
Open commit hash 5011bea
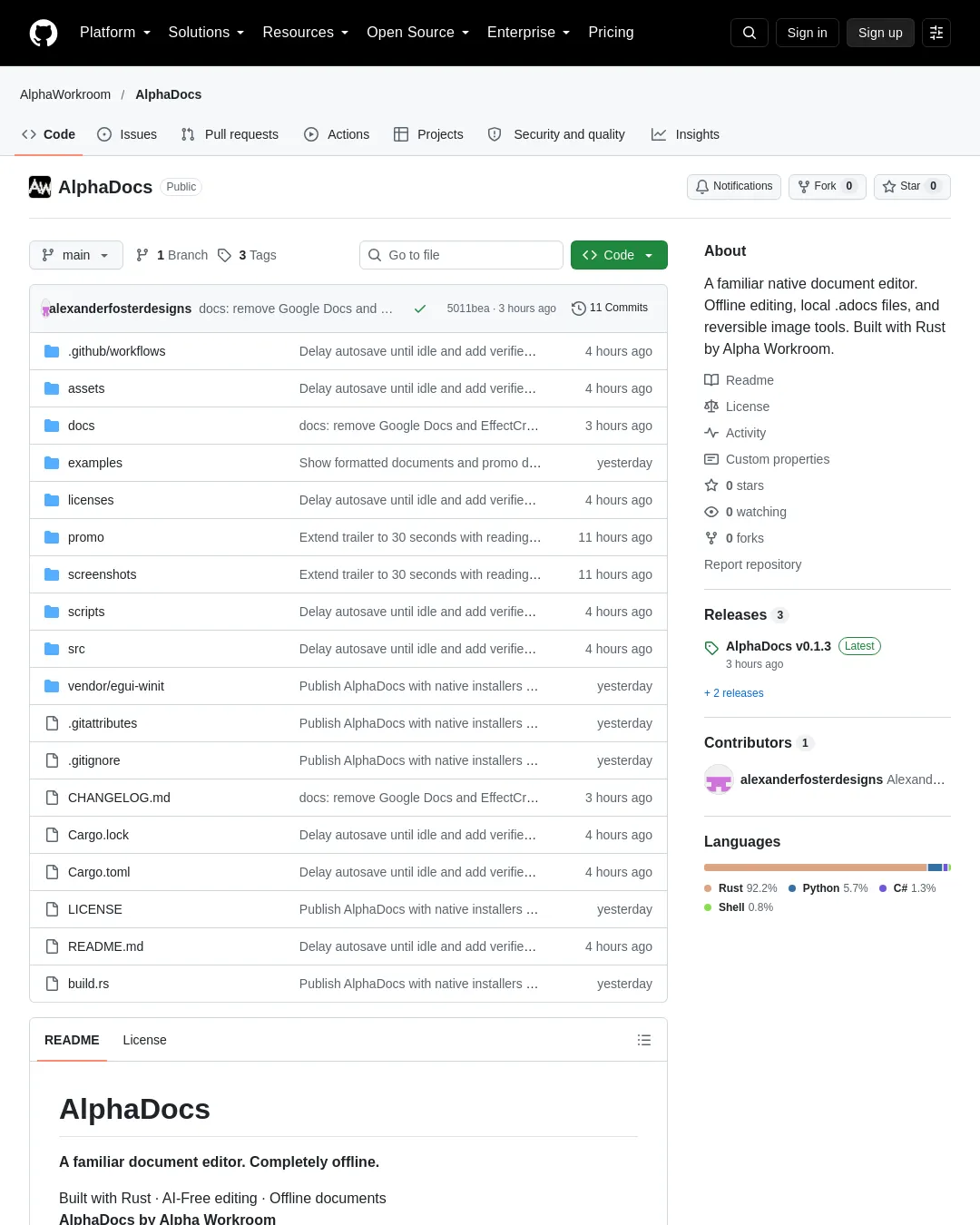tap(468, 309)
